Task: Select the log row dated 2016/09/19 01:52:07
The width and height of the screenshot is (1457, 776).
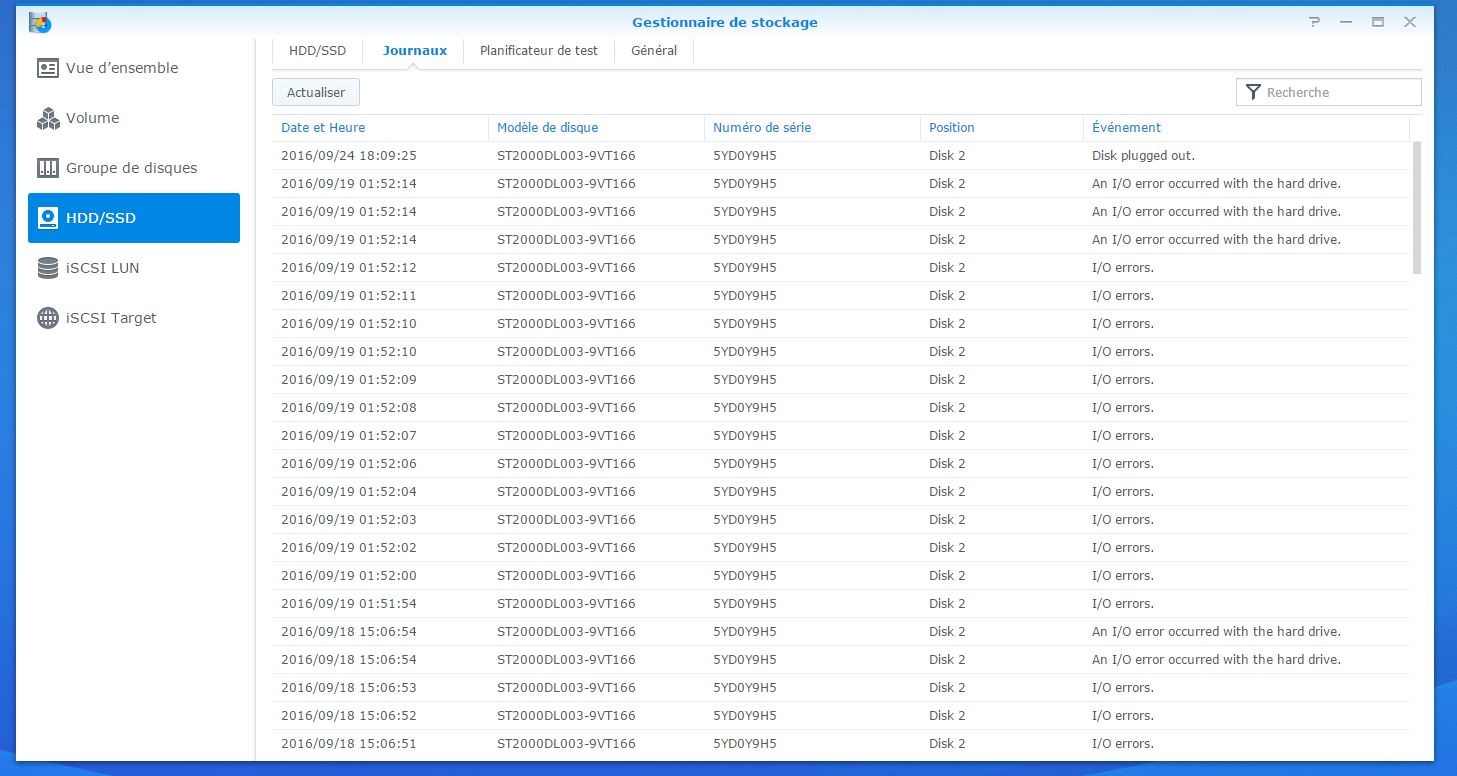Action: (x=841, y=436)
